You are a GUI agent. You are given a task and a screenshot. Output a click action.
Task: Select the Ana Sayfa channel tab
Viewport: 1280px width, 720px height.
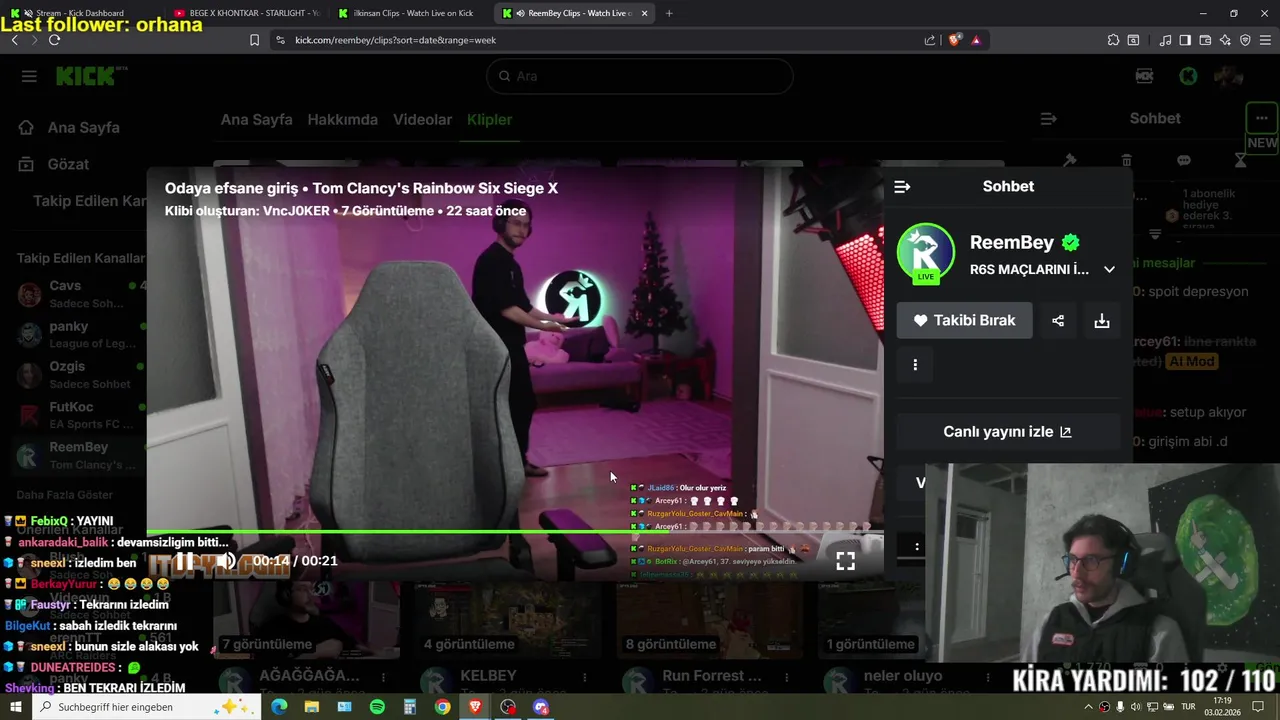click(x=257, y=119)
